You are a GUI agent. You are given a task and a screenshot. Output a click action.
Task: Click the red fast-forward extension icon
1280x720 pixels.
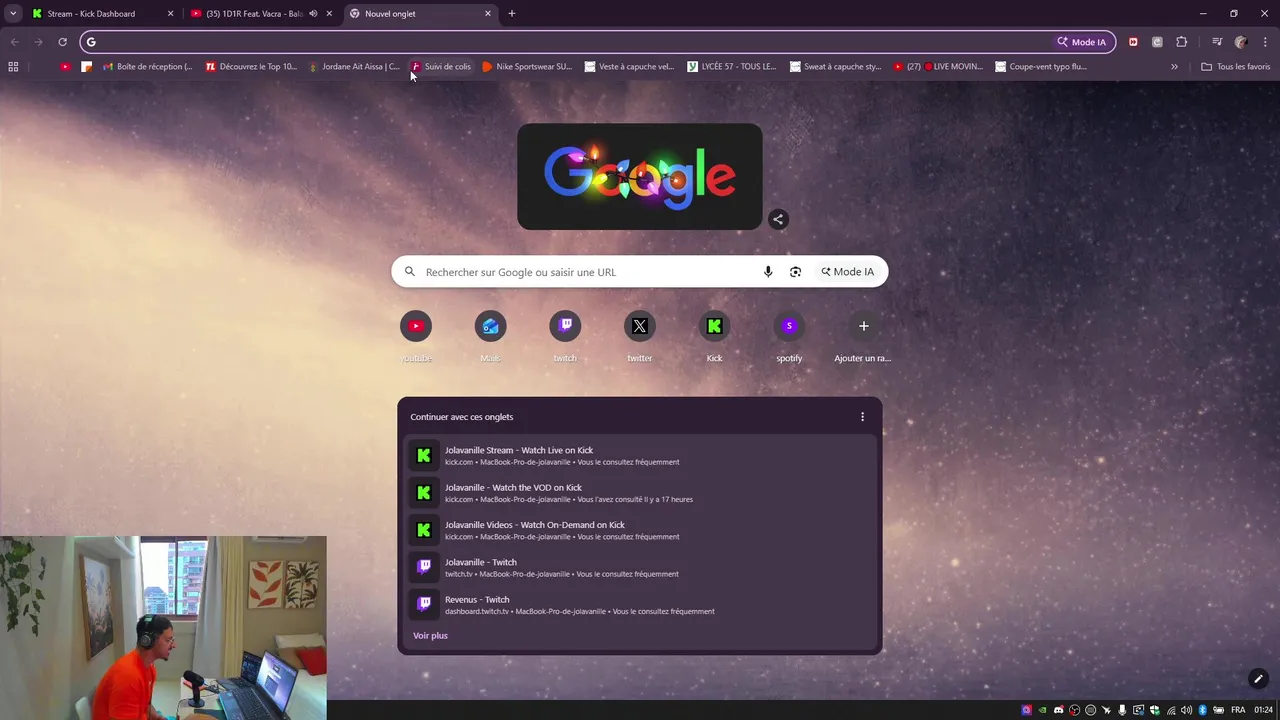click(1133, 42)
